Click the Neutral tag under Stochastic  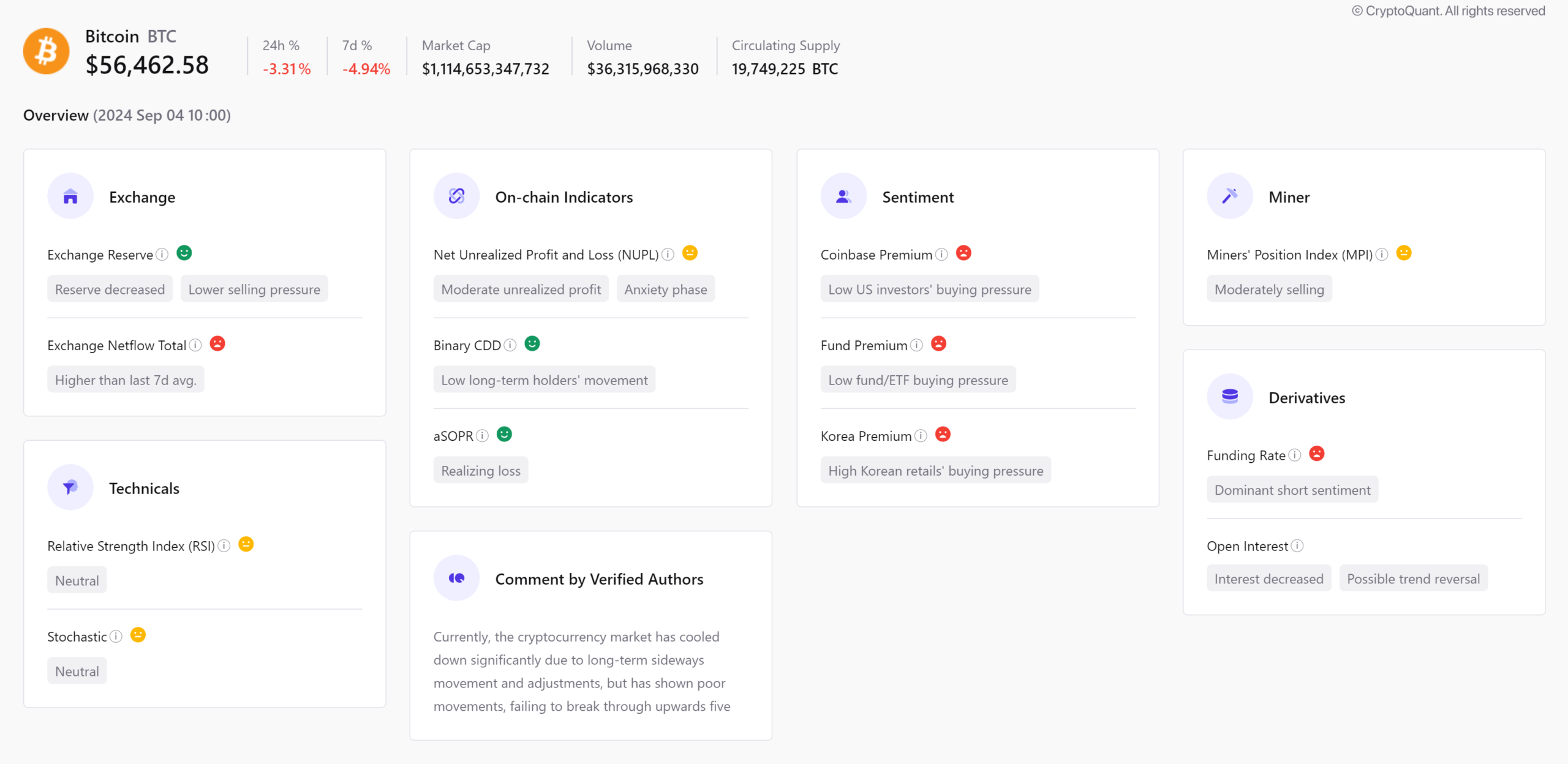[77, 671]
